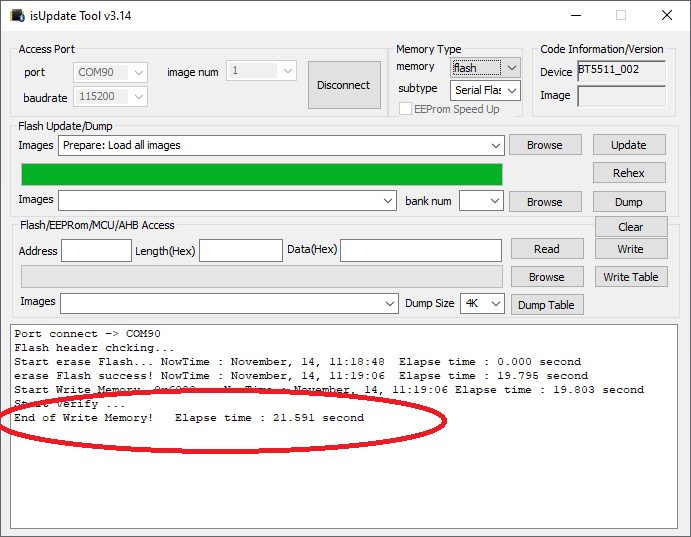
Task: Click the Rehex button
Action: (628, 173)
